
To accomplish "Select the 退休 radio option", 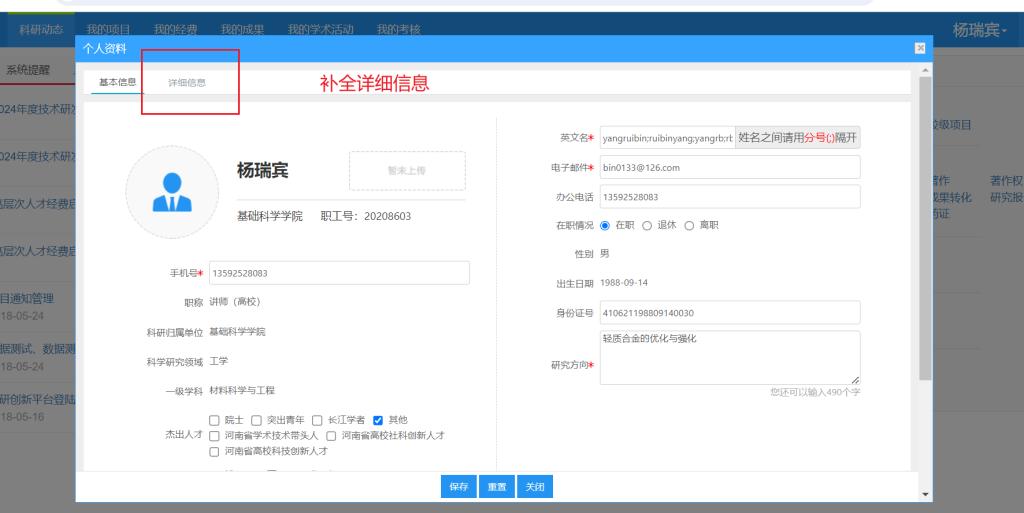I will click(x=647, y=226).
